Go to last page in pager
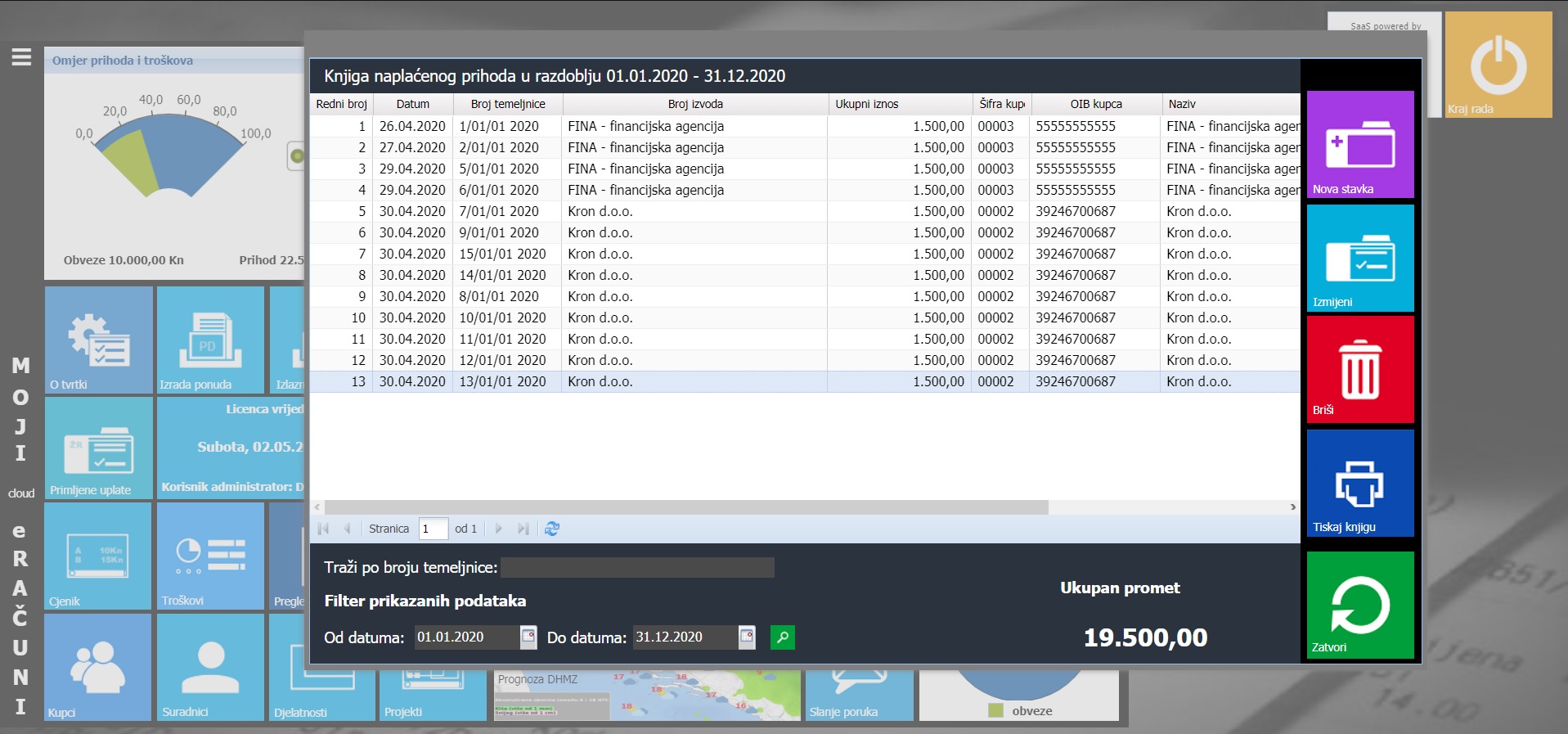 pos(523,529)
